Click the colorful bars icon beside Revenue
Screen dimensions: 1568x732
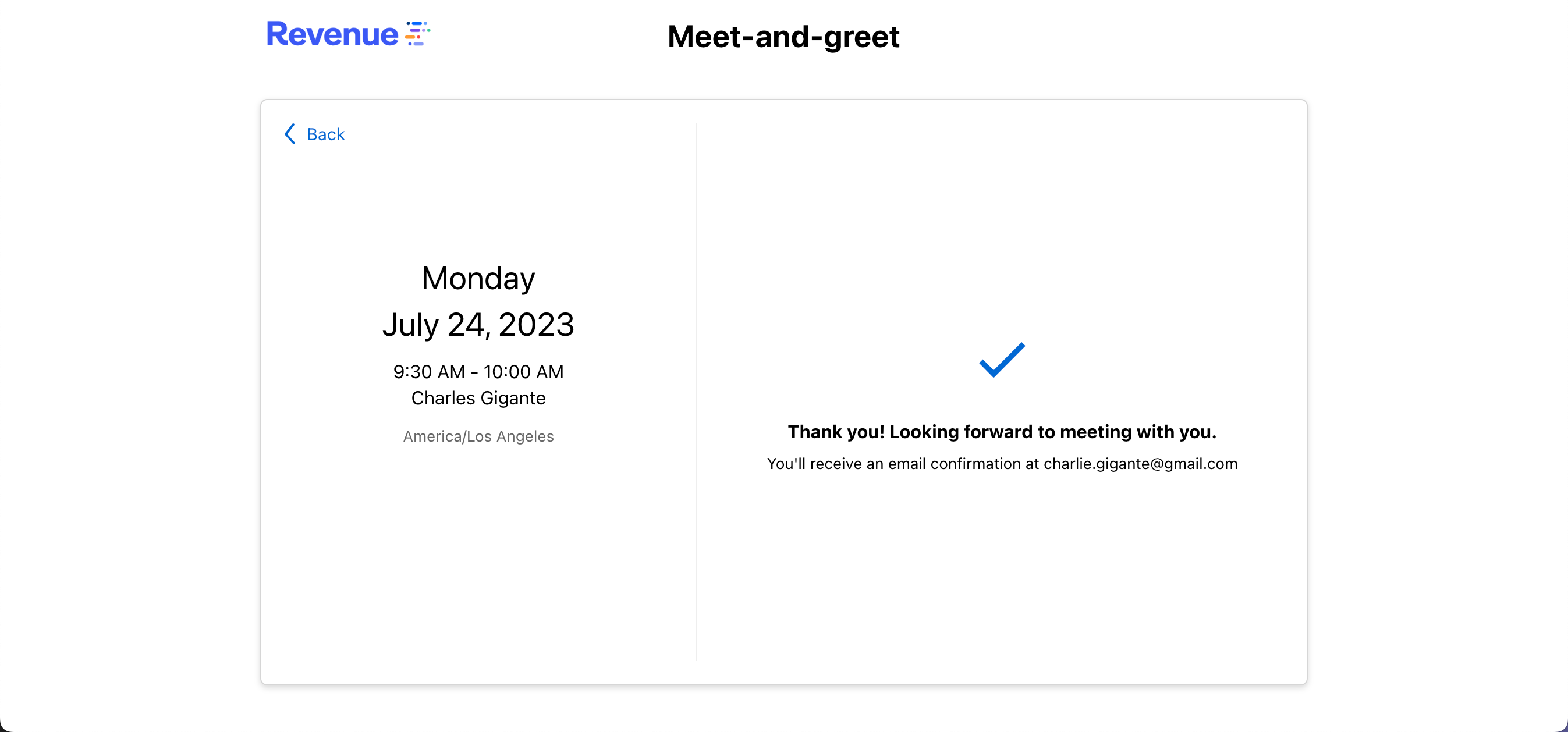tap(418, 34)
